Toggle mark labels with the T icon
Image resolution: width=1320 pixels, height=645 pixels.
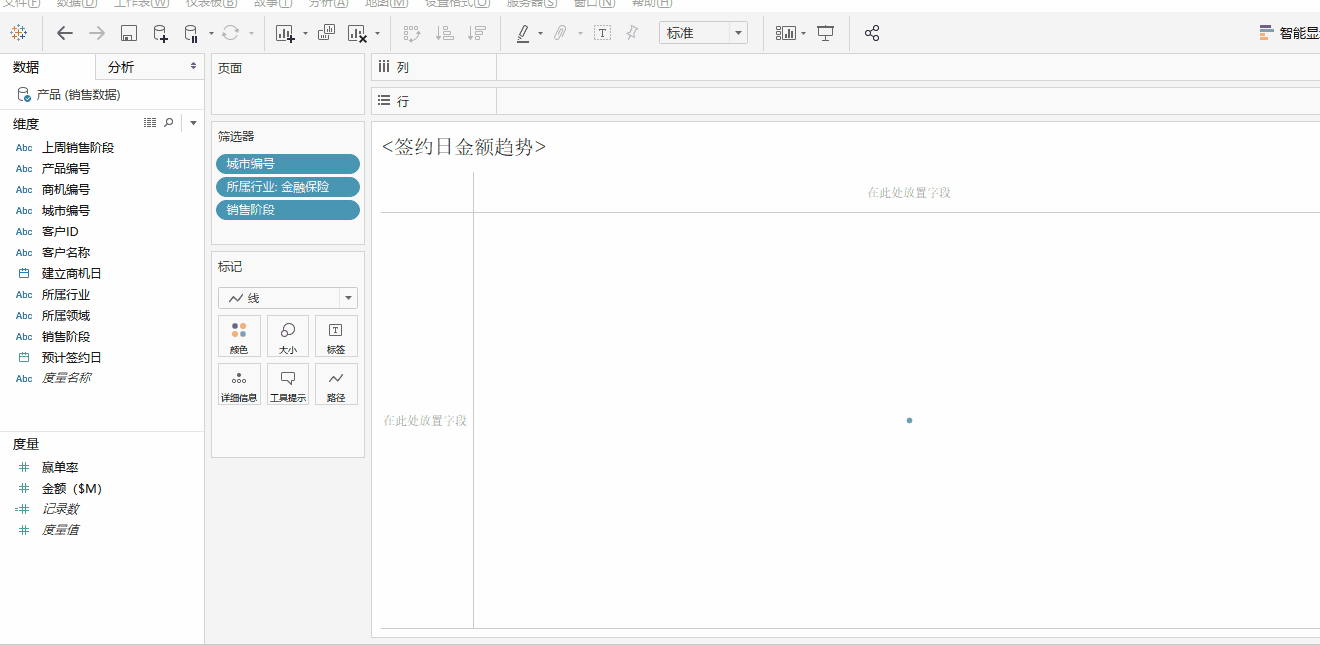(x=603, y=33)
